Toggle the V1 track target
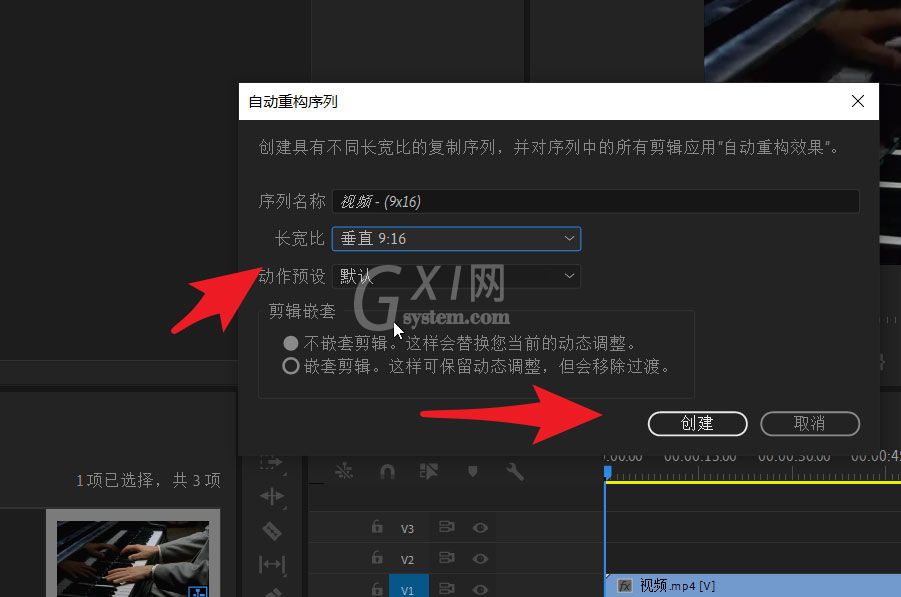 tap(407, 588)
